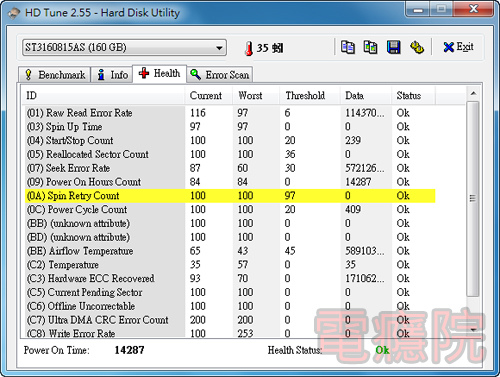Click the Health Status label
Screen dimensions: 500x377
[x=295, y=350]
